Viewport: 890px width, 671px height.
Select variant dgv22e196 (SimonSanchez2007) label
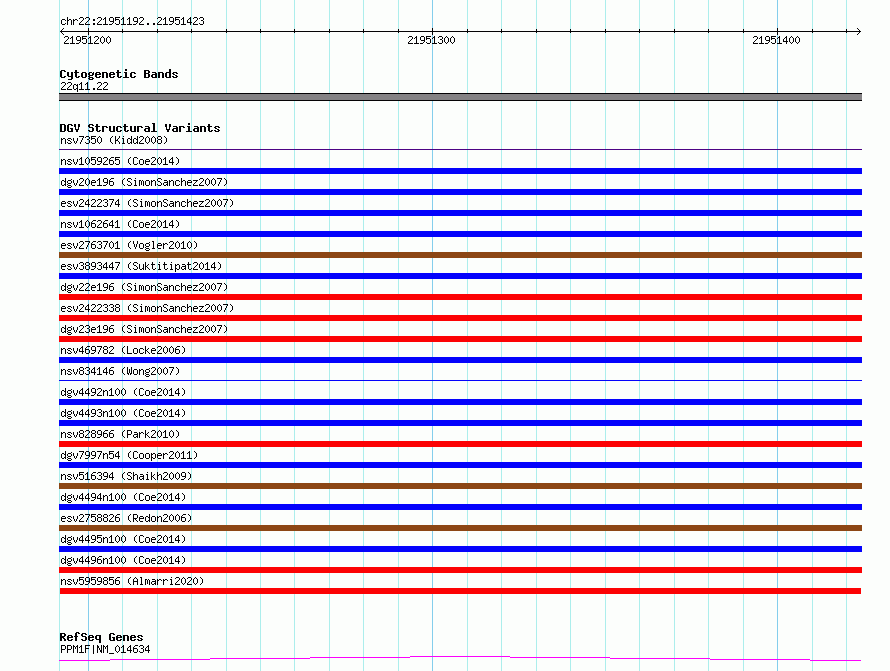coord(144,287)
